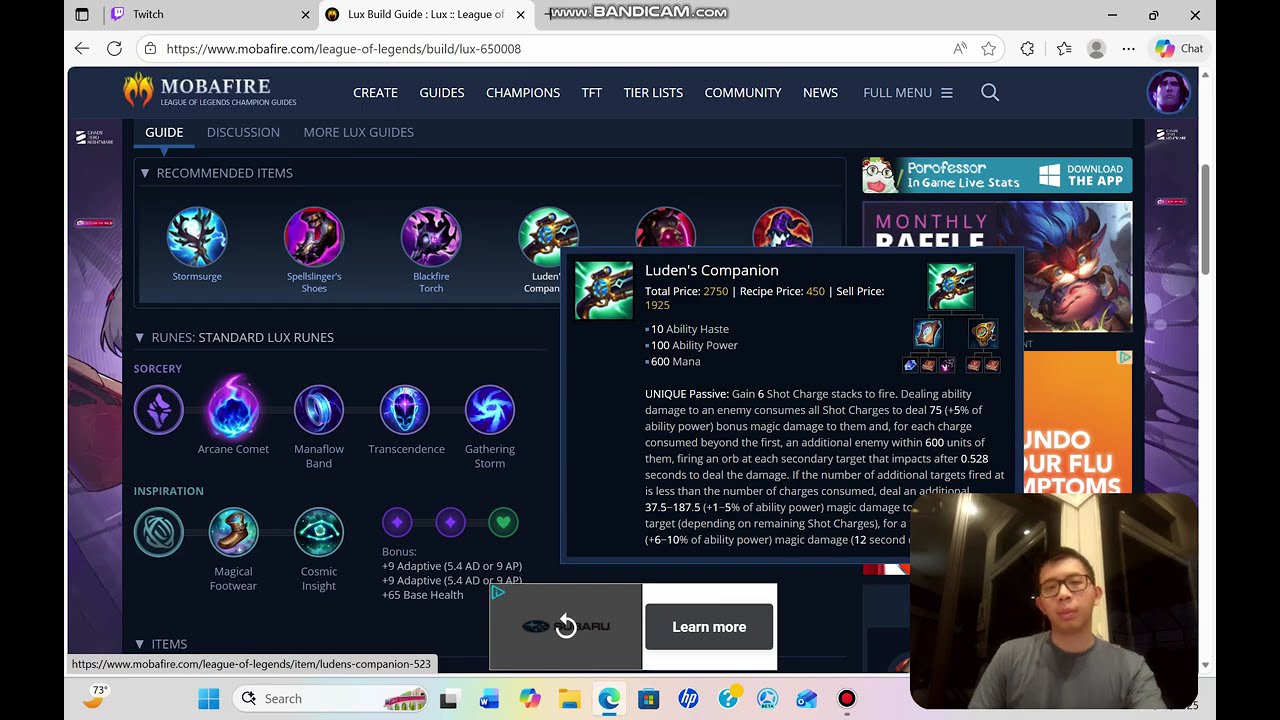Click the scrollbar down arrow
1280x720 pixels.
[x=1205, y=665]
